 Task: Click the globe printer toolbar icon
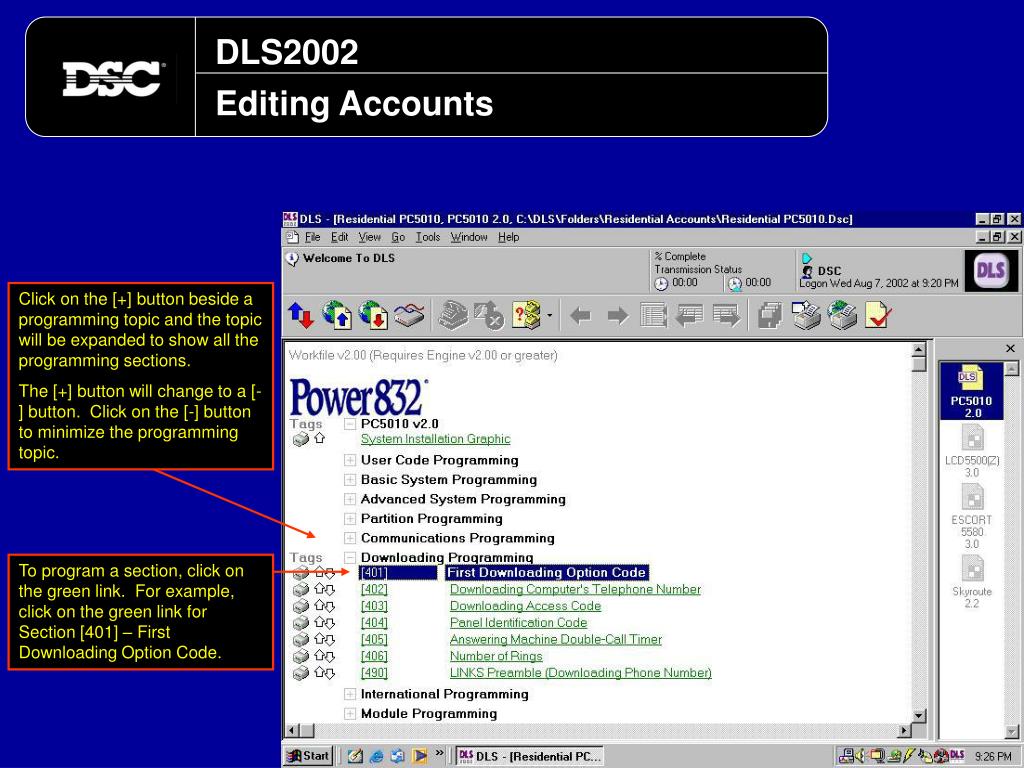point(842,315)
